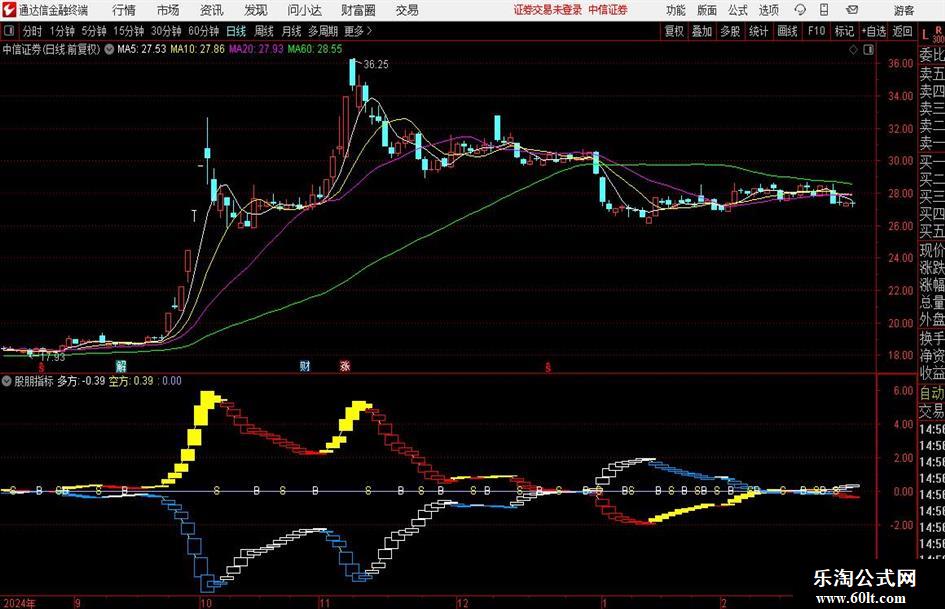945x609 pixels.
Task: Click the MA60: 28.55 value
Action: pos(315,49)
